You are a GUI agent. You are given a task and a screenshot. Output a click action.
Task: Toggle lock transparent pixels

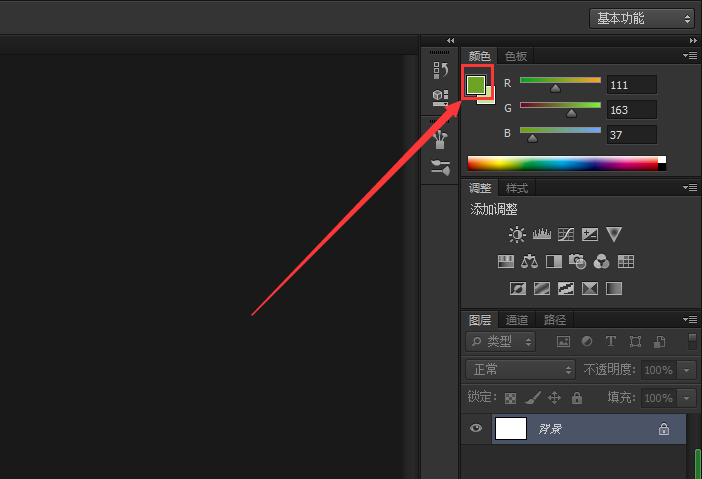pyautogui.click(x=510, y=398)
